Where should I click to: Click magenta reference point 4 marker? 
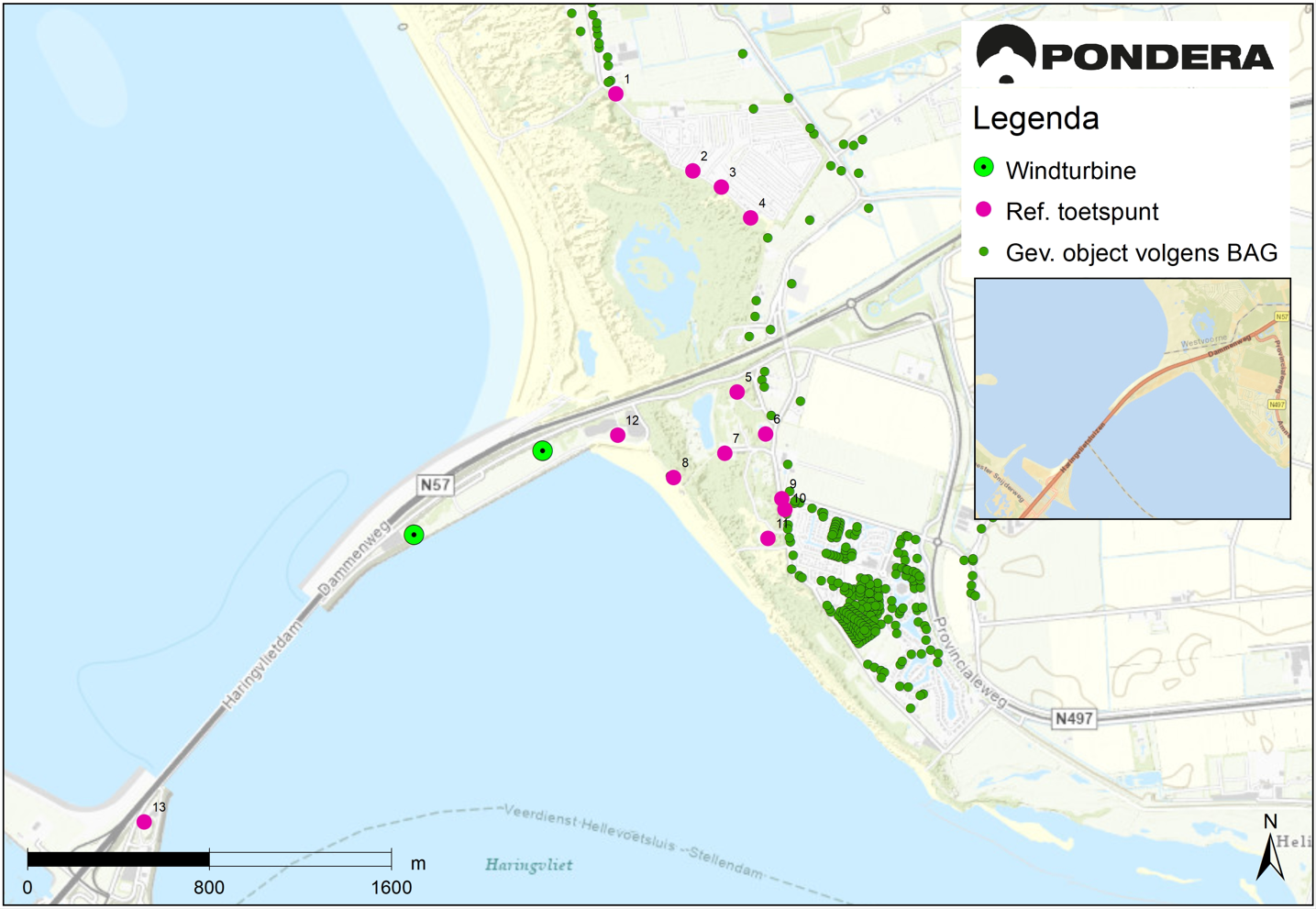click(751, 218)
